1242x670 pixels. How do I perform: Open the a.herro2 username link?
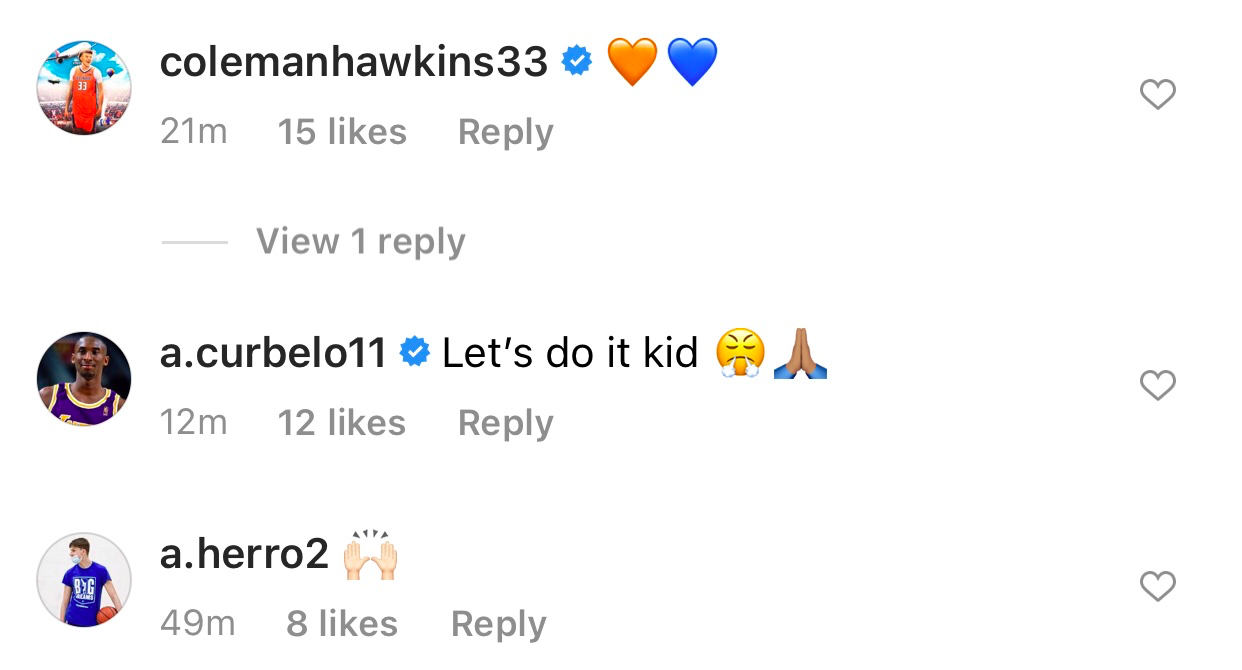pyautogui.click(x=244, y=553)
